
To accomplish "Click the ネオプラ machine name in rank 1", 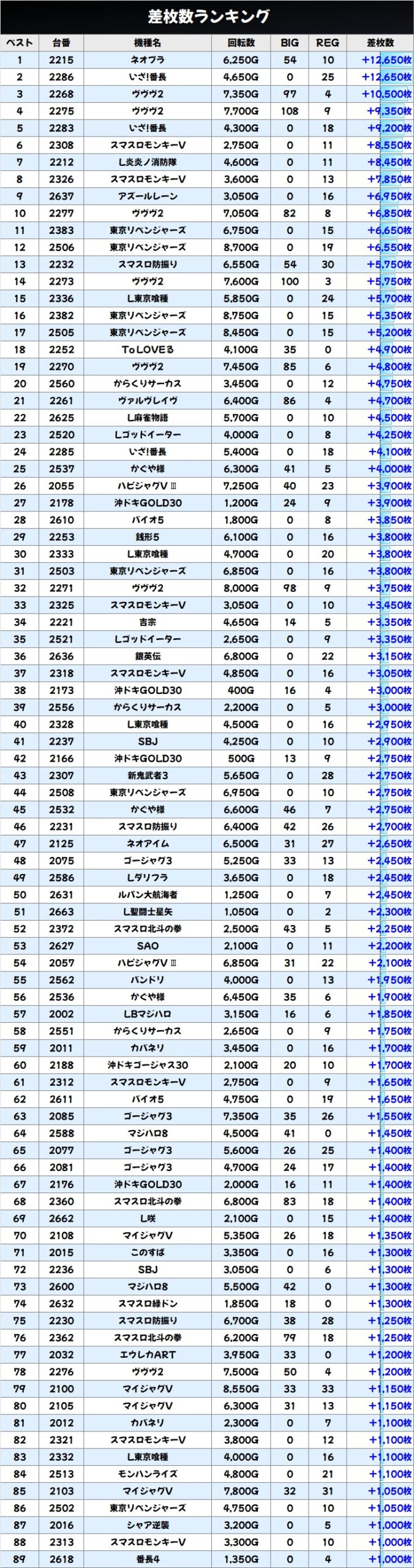I will (148, 60).
